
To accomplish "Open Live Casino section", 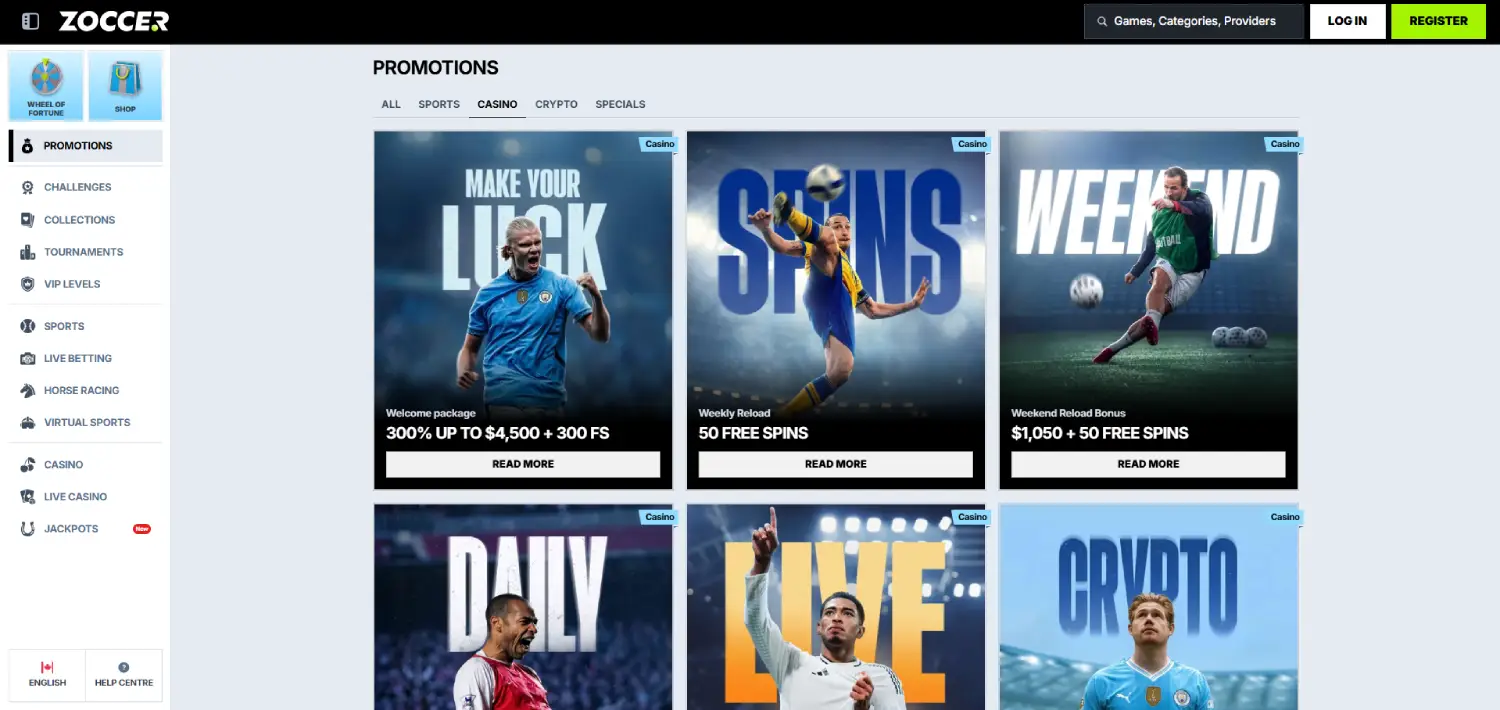I will 86,496.
